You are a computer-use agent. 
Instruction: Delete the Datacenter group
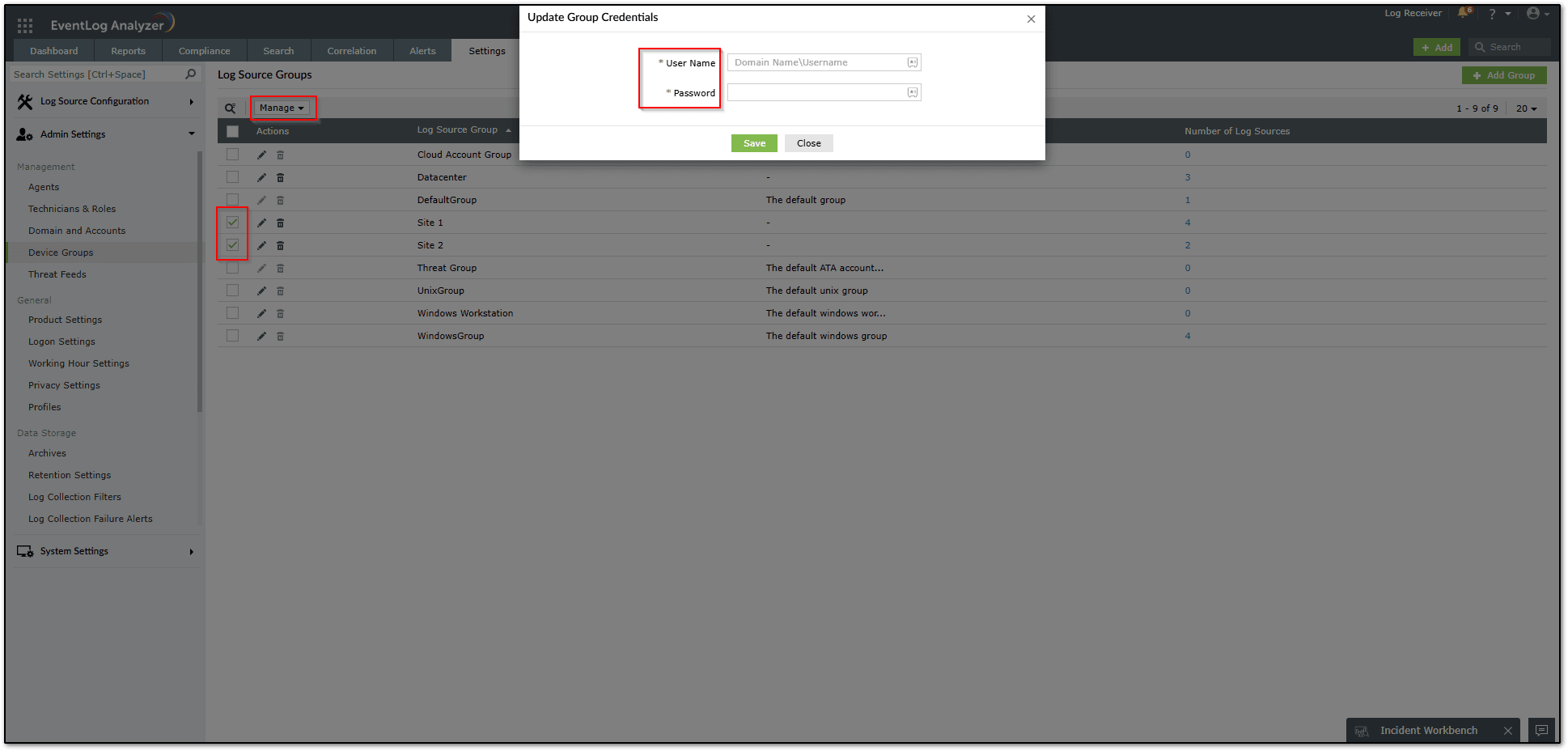pos(280,177)
